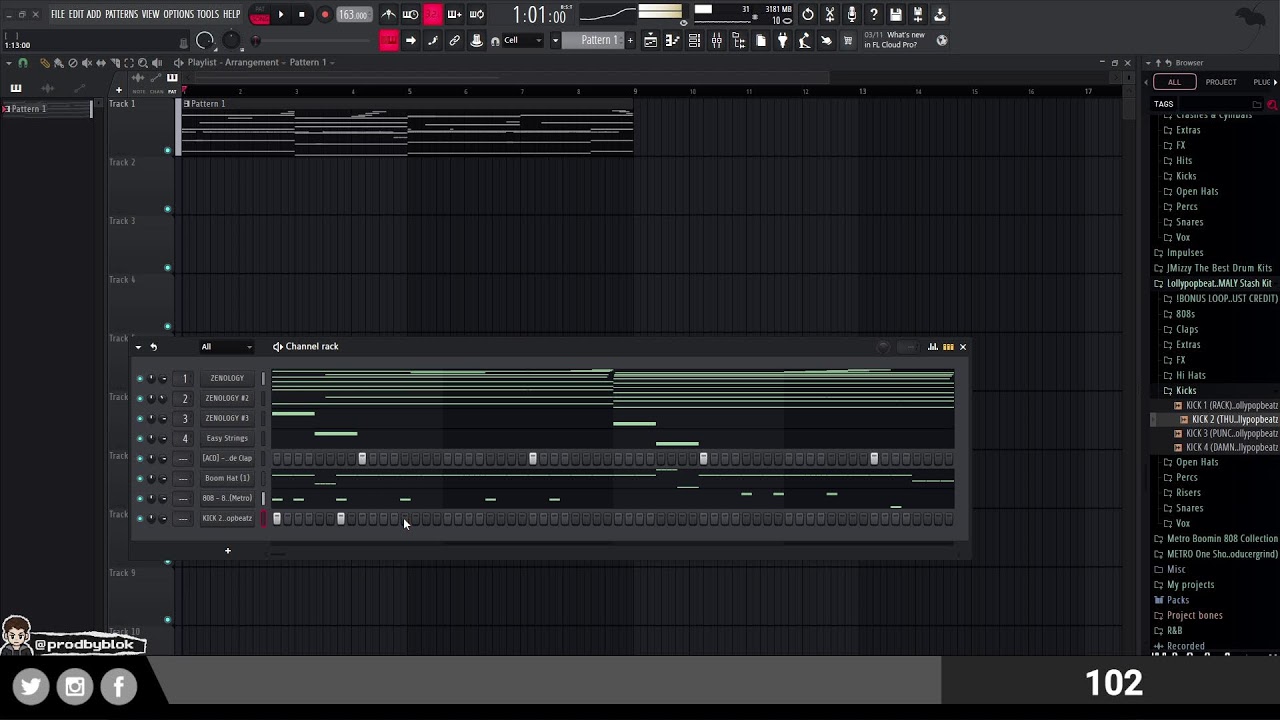Toggle the metronome icon
This screenshot has width=1280, height=720.
[x=388, y=14]
